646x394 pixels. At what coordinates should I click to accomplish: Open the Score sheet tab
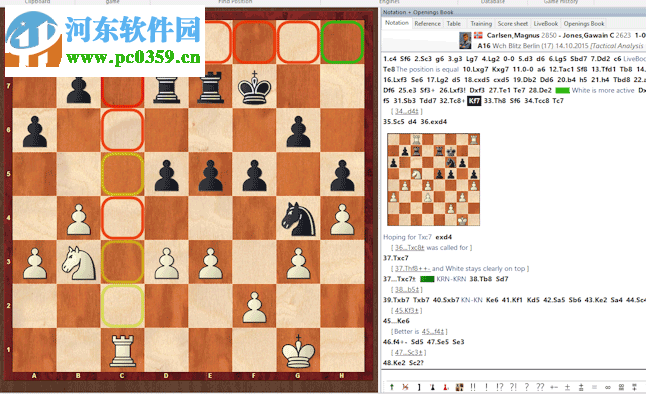pyautogui.click(x=513, y=23)
